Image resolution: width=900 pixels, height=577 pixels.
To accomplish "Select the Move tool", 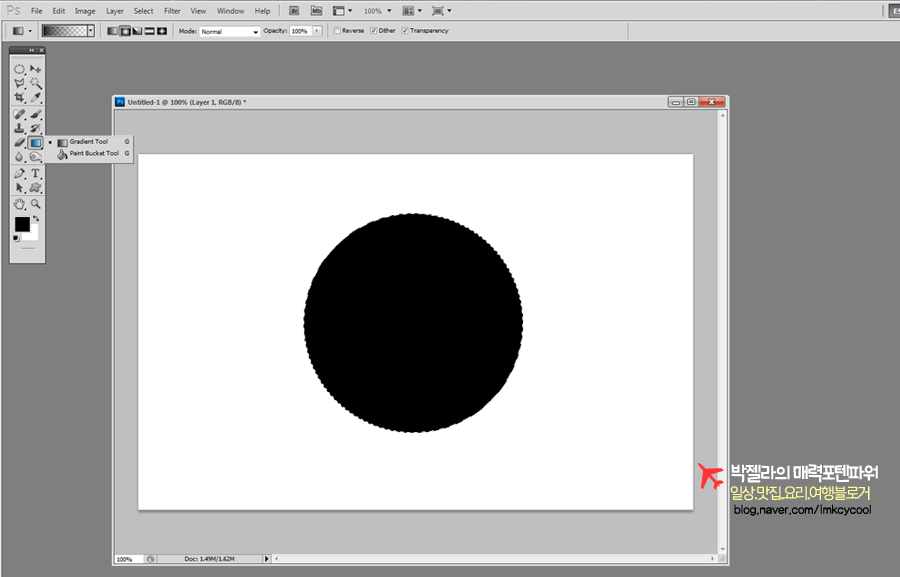I will click(36, 69).
